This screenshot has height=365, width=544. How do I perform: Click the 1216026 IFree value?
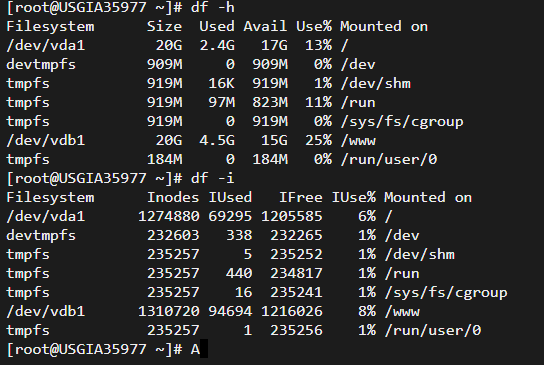(292, 312)
